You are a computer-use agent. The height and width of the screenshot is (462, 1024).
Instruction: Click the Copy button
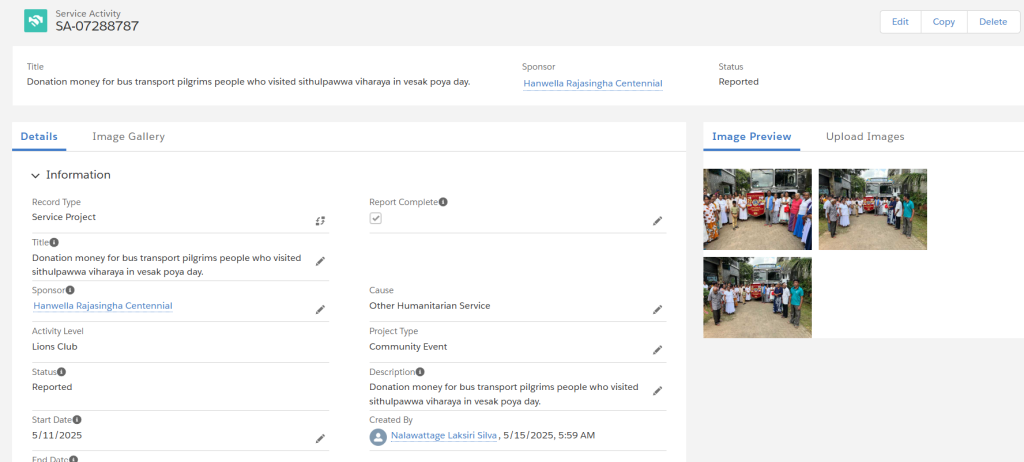pos(944,22)
